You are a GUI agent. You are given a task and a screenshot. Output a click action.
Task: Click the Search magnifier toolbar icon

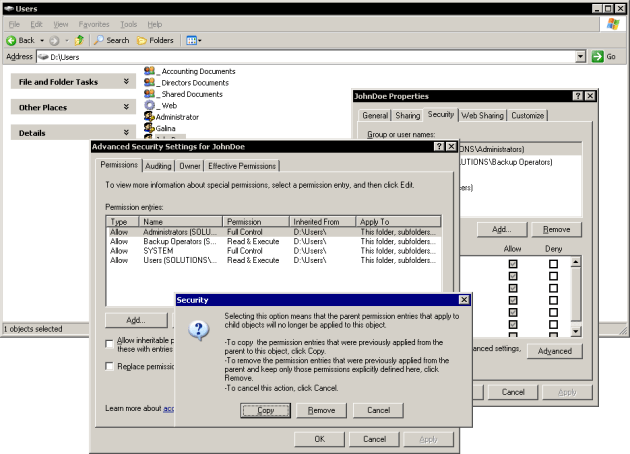[99, 40]
